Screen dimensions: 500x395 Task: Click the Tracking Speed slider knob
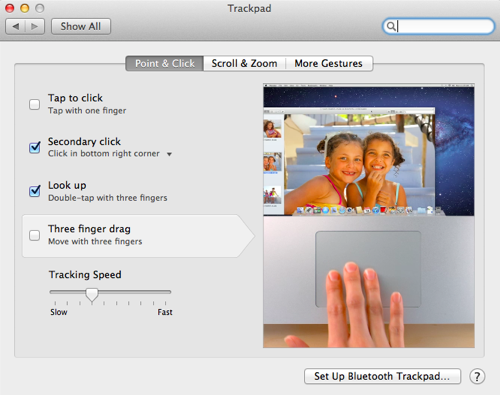click(92, 294)
